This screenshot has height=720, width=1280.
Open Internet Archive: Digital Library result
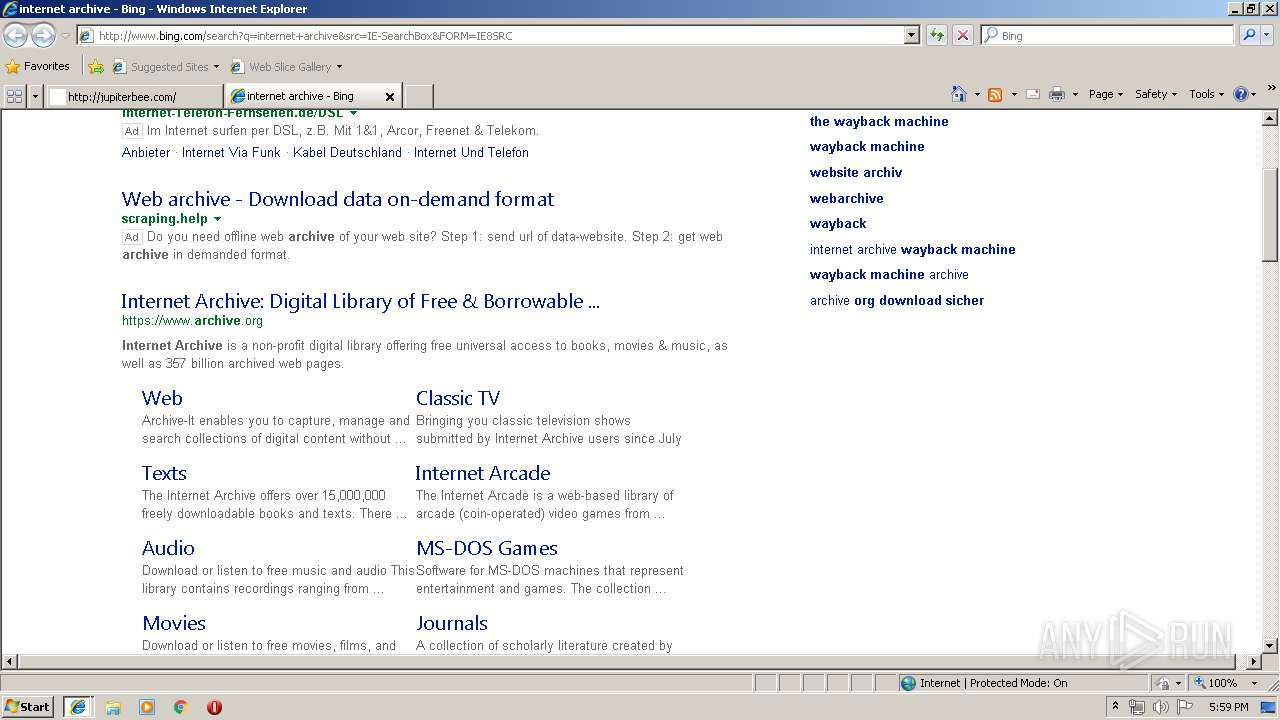(x=360, y=301)
